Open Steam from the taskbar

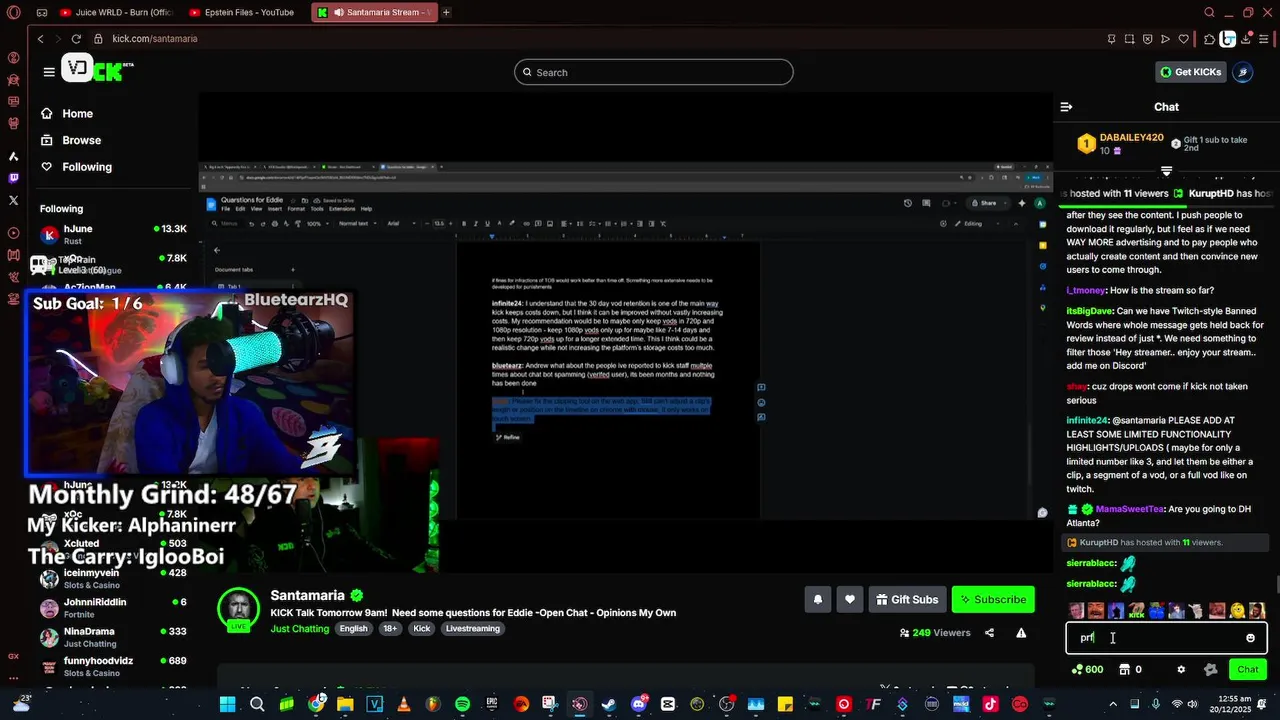click(x=608, y=704)
